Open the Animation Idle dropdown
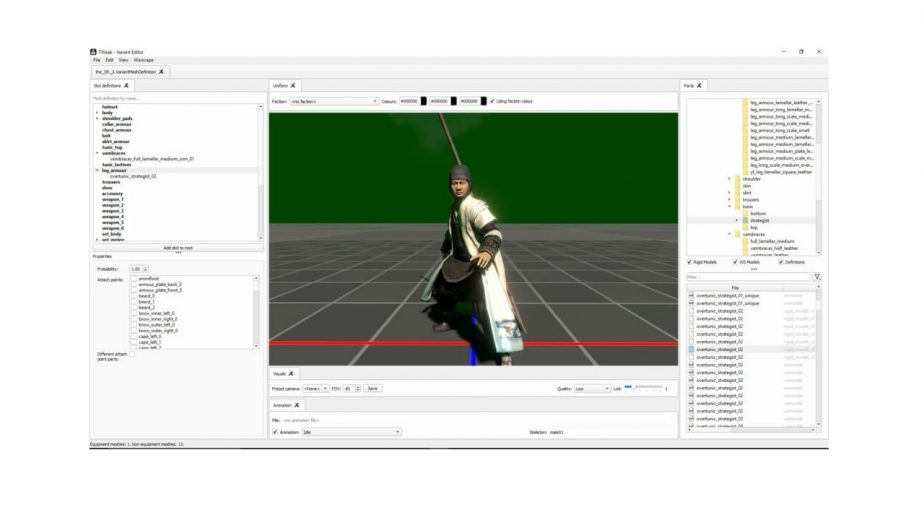The width and height of the screenshot is (924, 520). 352,432
